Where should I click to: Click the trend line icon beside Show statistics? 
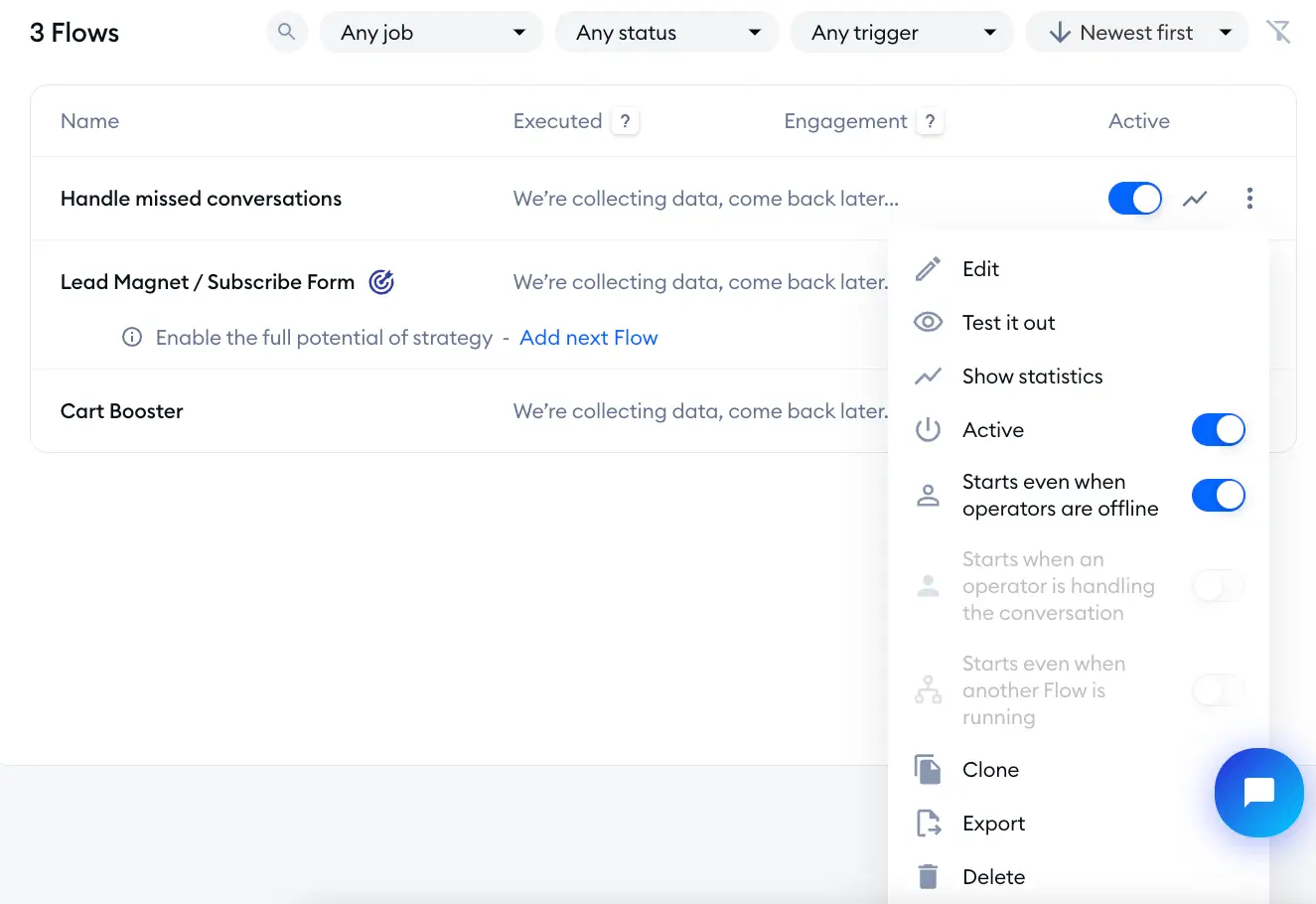click(928, 377)
